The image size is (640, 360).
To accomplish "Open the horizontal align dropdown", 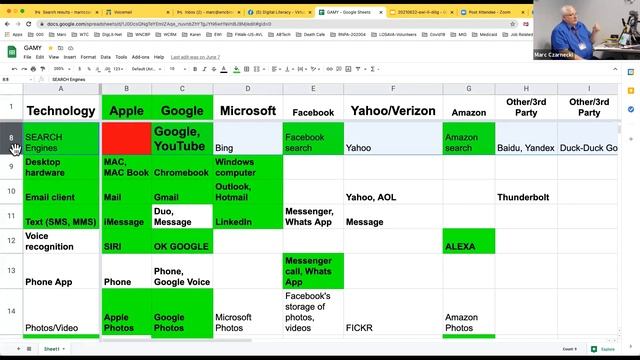I will click(276, 69).
